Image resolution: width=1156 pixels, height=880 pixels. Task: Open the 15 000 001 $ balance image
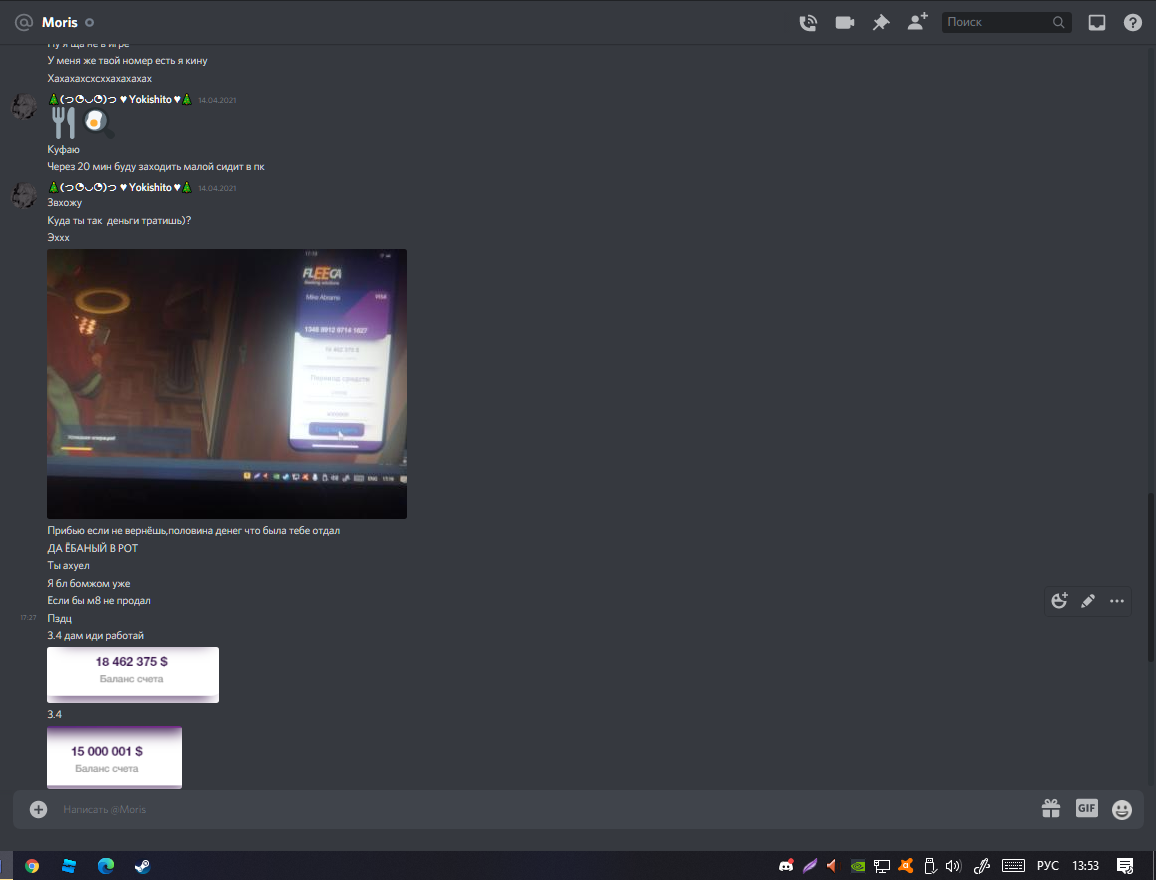pyautogui.click(x=114, y=757)
